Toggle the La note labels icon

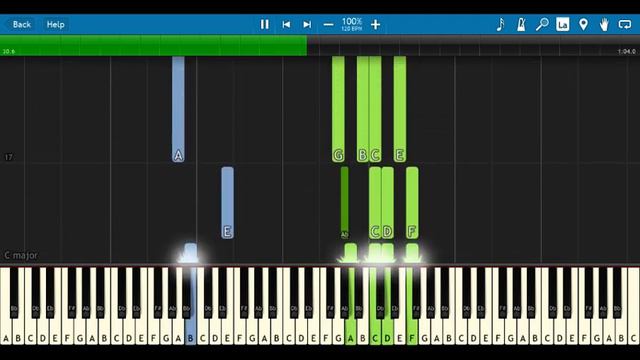pyautogui.click(x=562, y=24)
